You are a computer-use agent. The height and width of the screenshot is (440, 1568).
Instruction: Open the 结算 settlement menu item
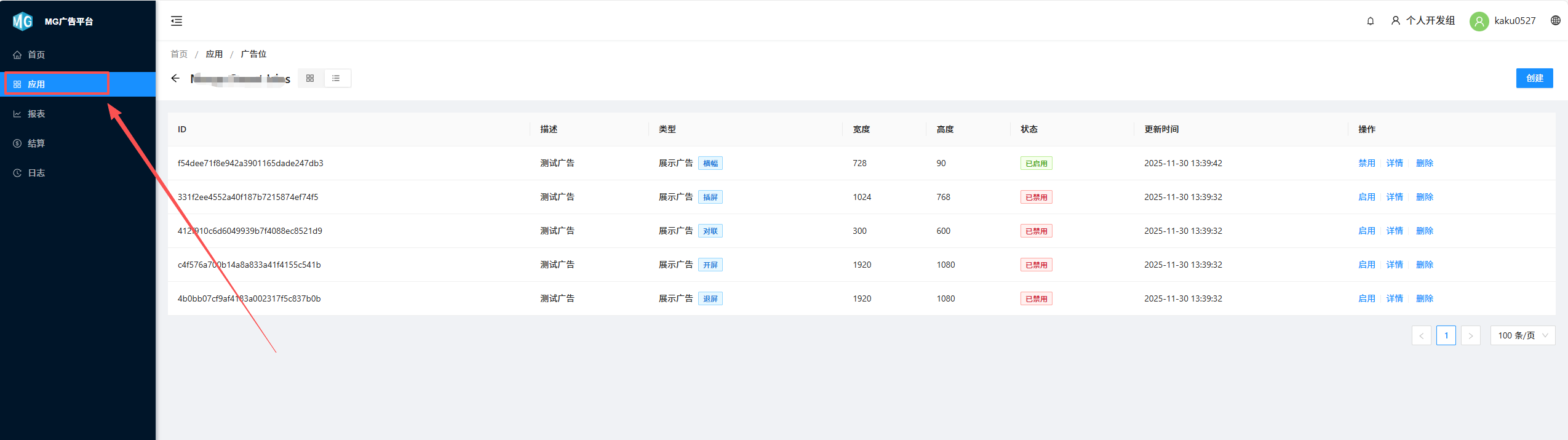36,143
